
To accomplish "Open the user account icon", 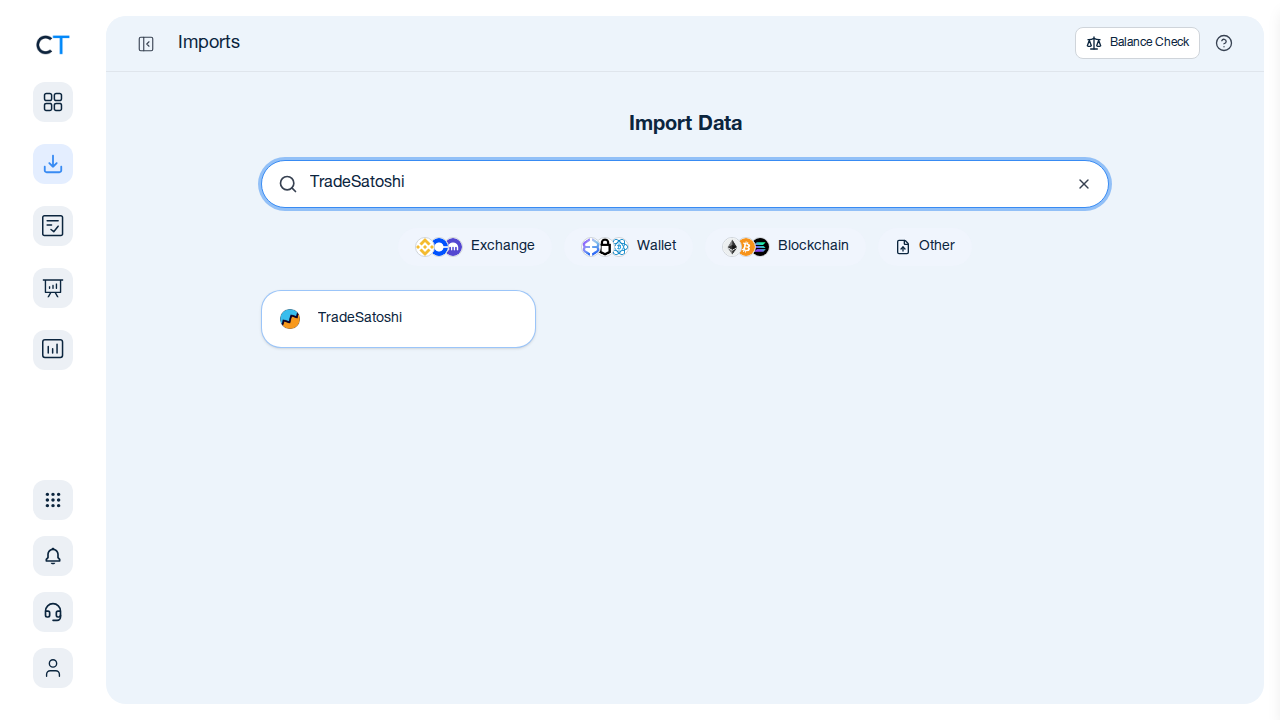I will pos(53,668).
